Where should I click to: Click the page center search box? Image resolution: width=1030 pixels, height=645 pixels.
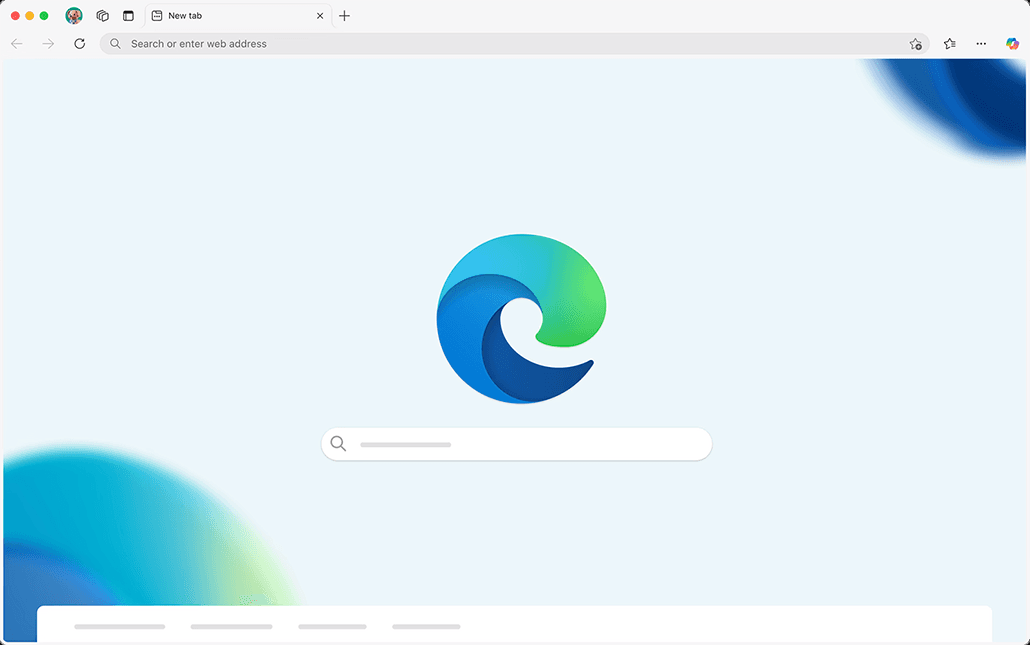point(516,444)
